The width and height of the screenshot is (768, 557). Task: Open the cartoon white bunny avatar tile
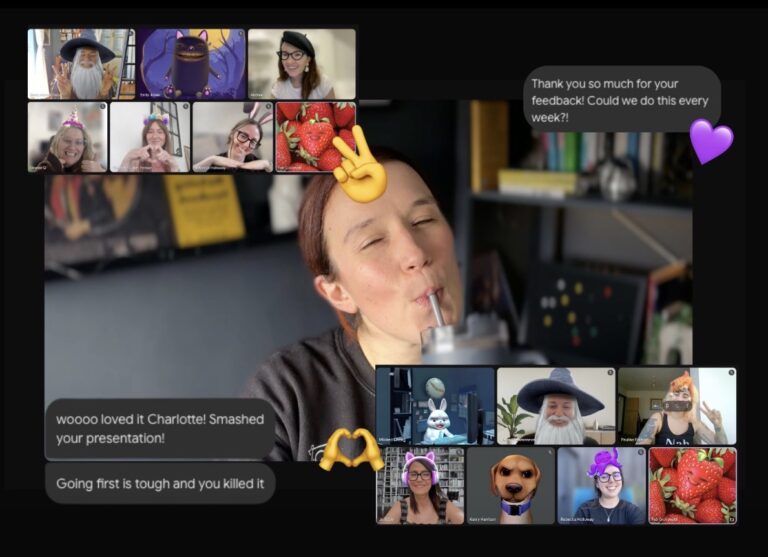pyautogui.click(x=435, y=406)
